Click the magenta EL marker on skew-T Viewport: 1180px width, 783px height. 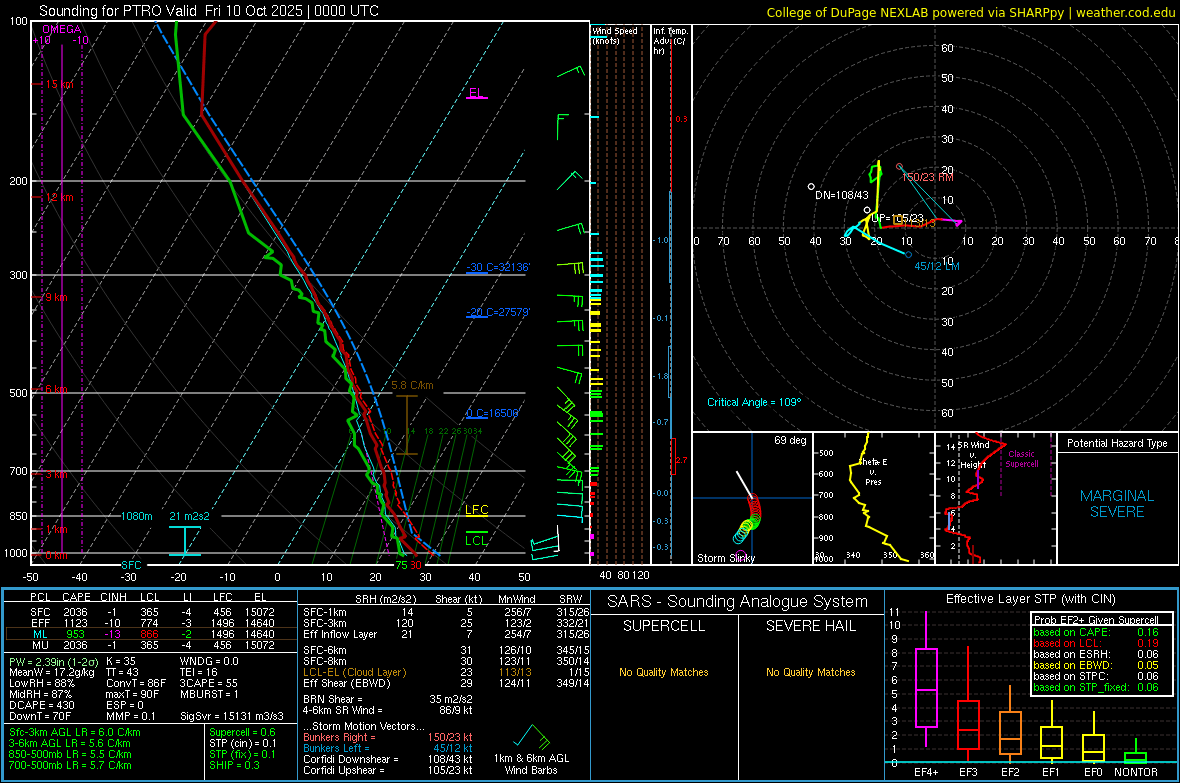coord(476,93)
